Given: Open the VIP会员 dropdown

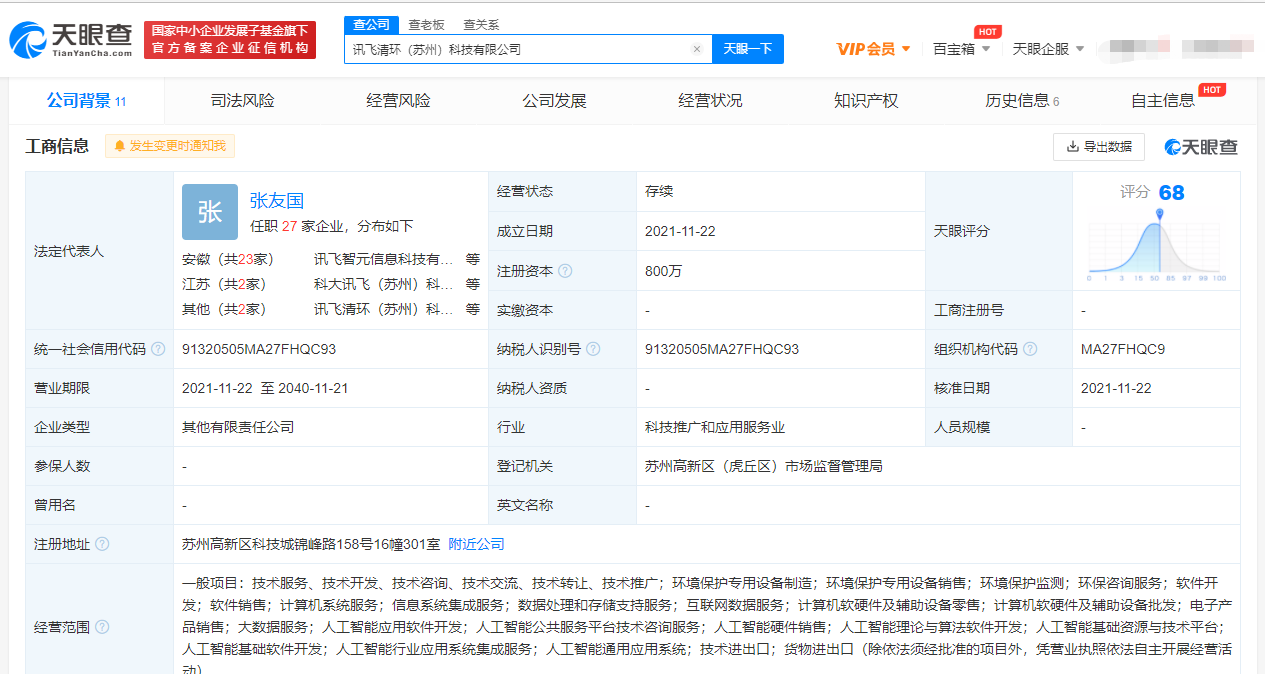Looking at the screenshot, I should coord(873,49).
